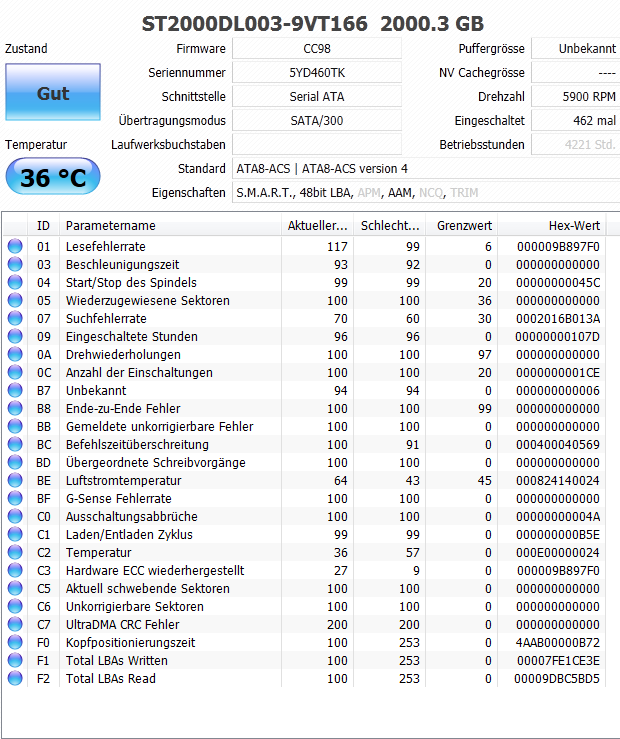
Task: Click the empty Laufwerksbuchstaben field
Action: click(x=317, y=145)
